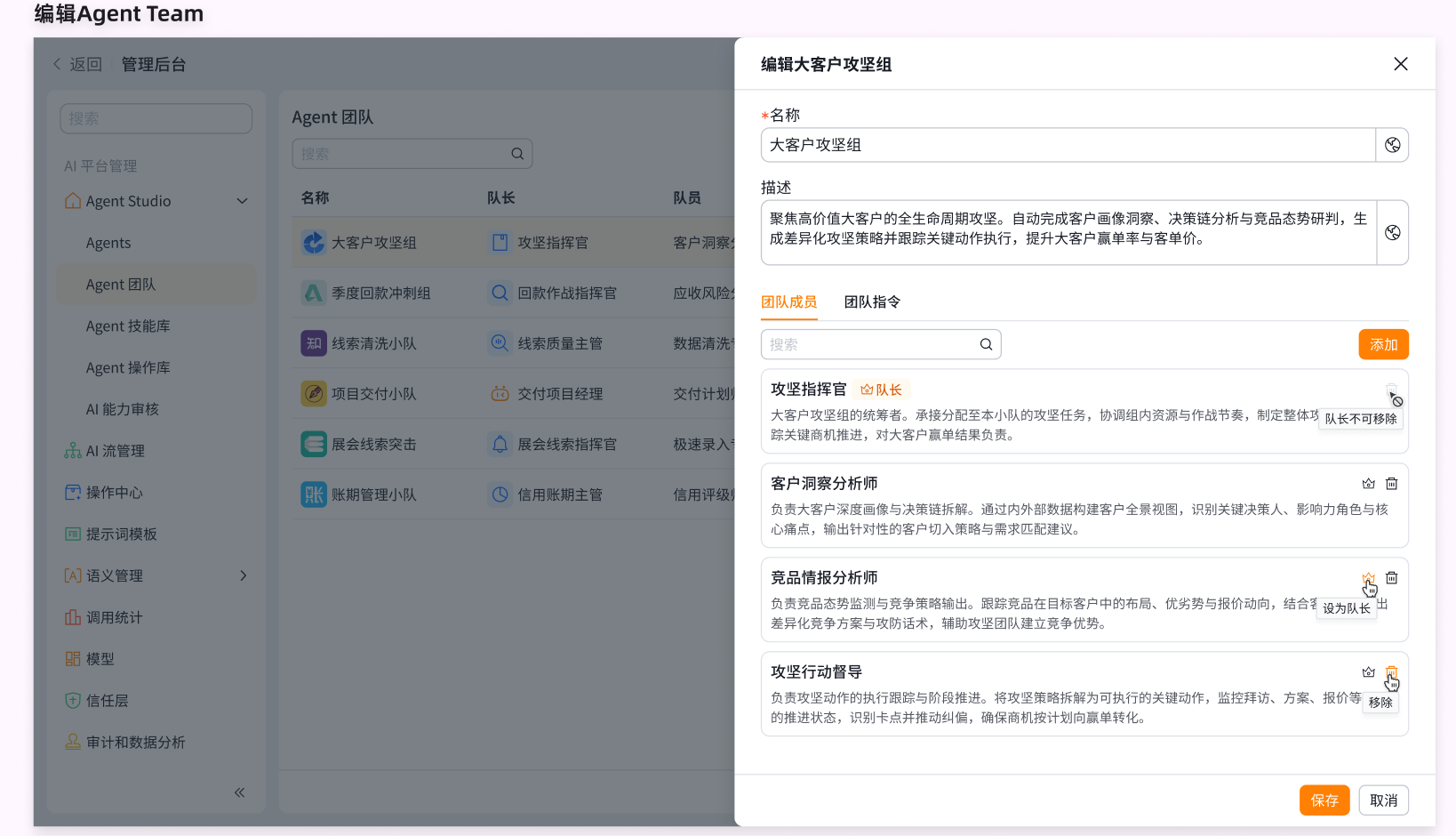Click the 展会线索突击 team icon

point(314,444)
